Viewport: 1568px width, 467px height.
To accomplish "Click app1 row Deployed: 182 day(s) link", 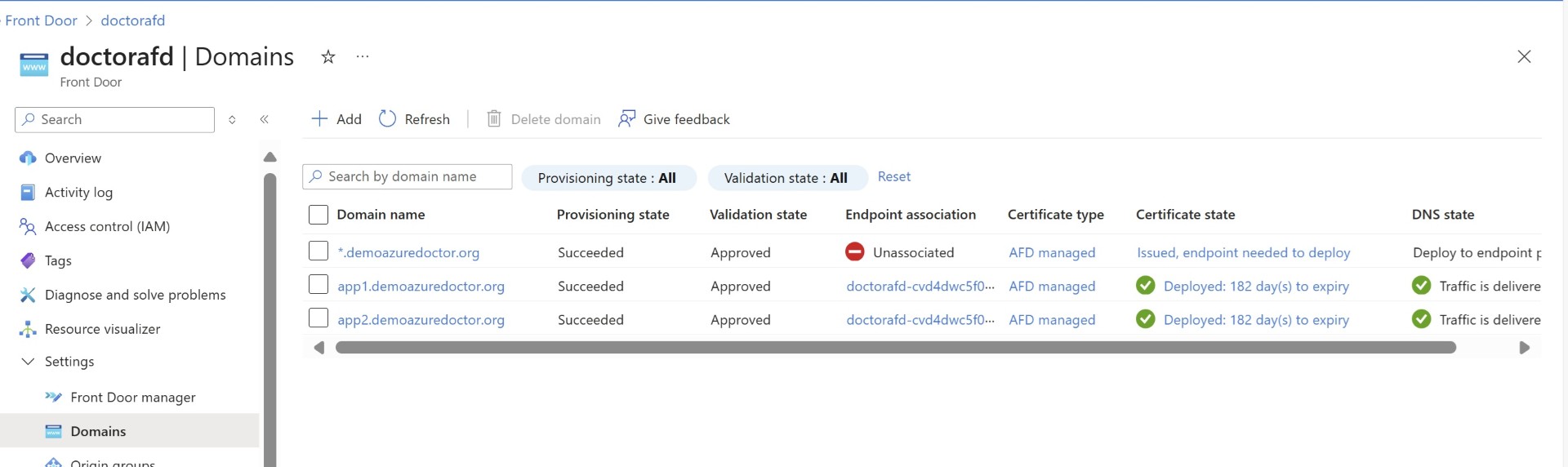I will click(x=1256, y=286).
